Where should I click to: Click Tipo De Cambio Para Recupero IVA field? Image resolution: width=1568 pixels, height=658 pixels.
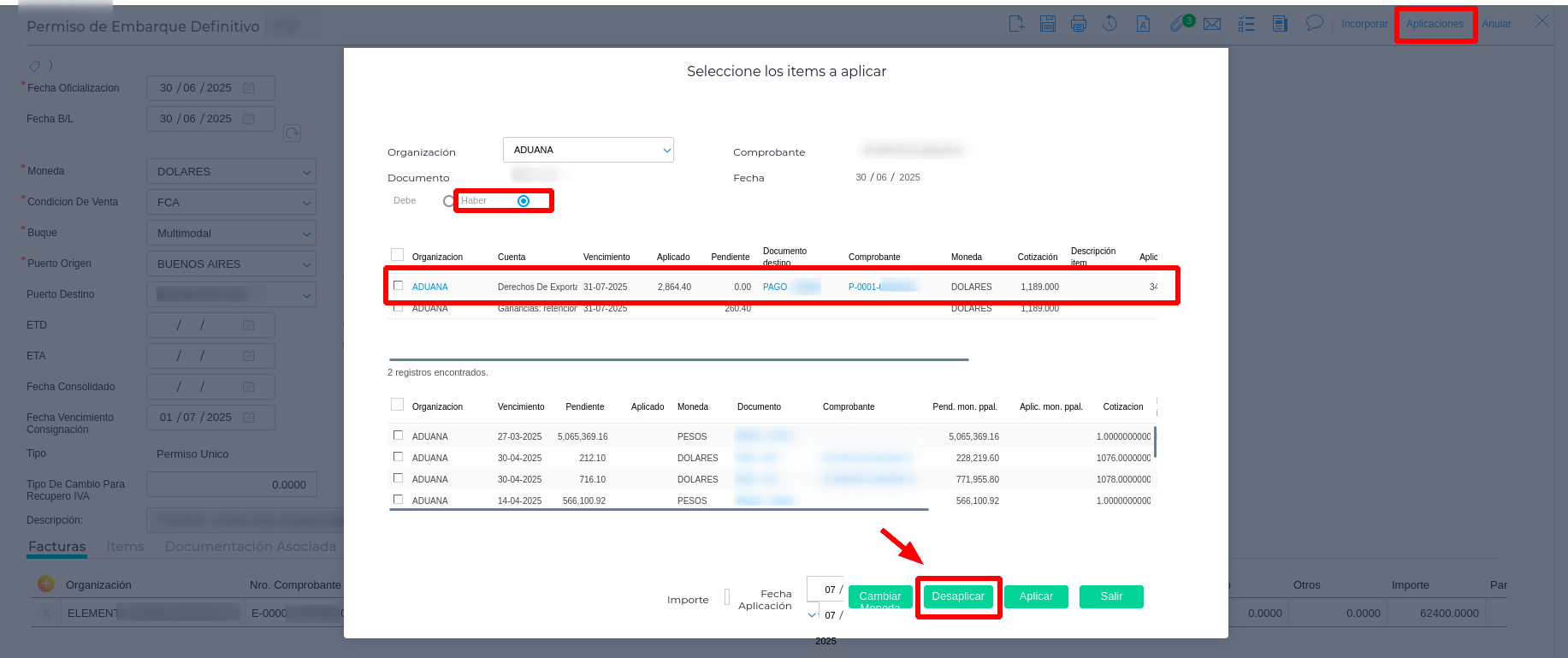point(232,484)
